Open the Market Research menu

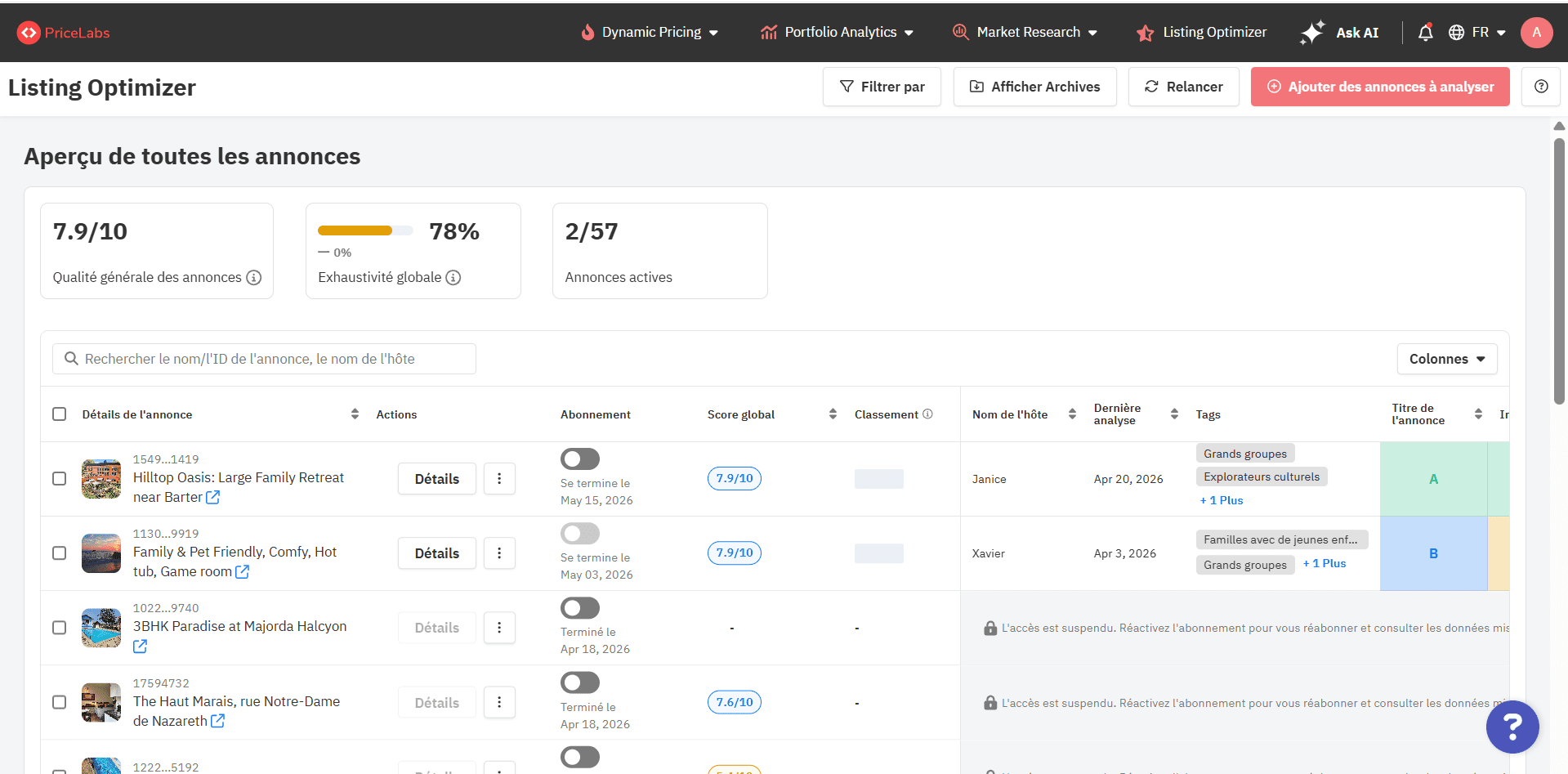pyautogui.click(x=1025, y=32)
